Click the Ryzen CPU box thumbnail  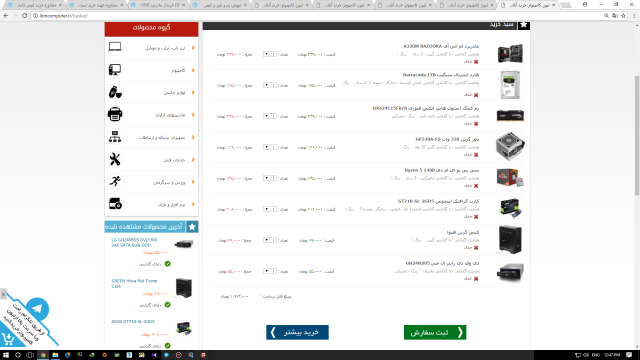(510, 178)
